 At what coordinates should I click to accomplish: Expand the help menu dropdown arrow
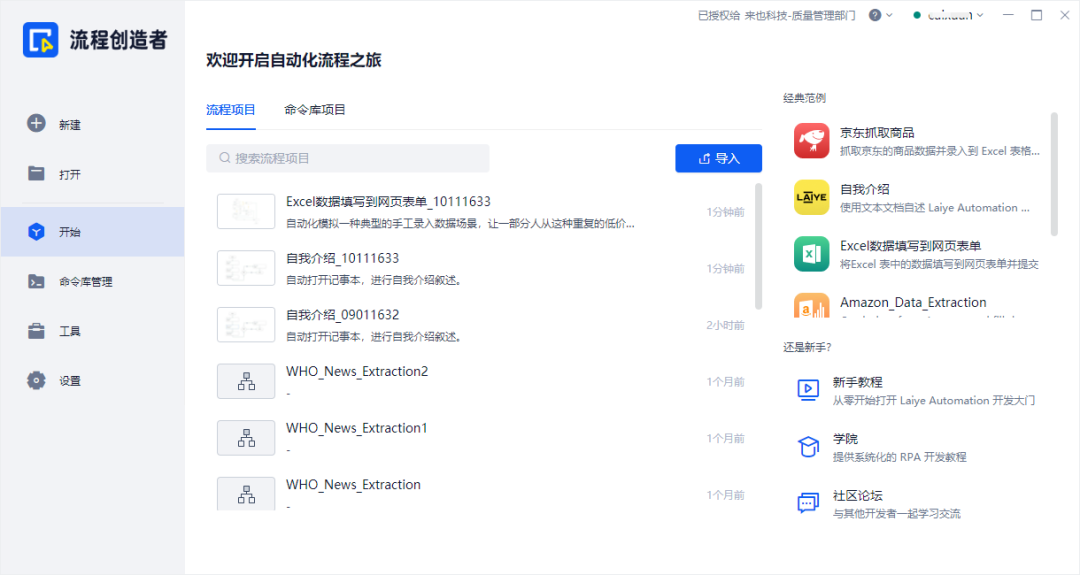click(x=889, y=15)
